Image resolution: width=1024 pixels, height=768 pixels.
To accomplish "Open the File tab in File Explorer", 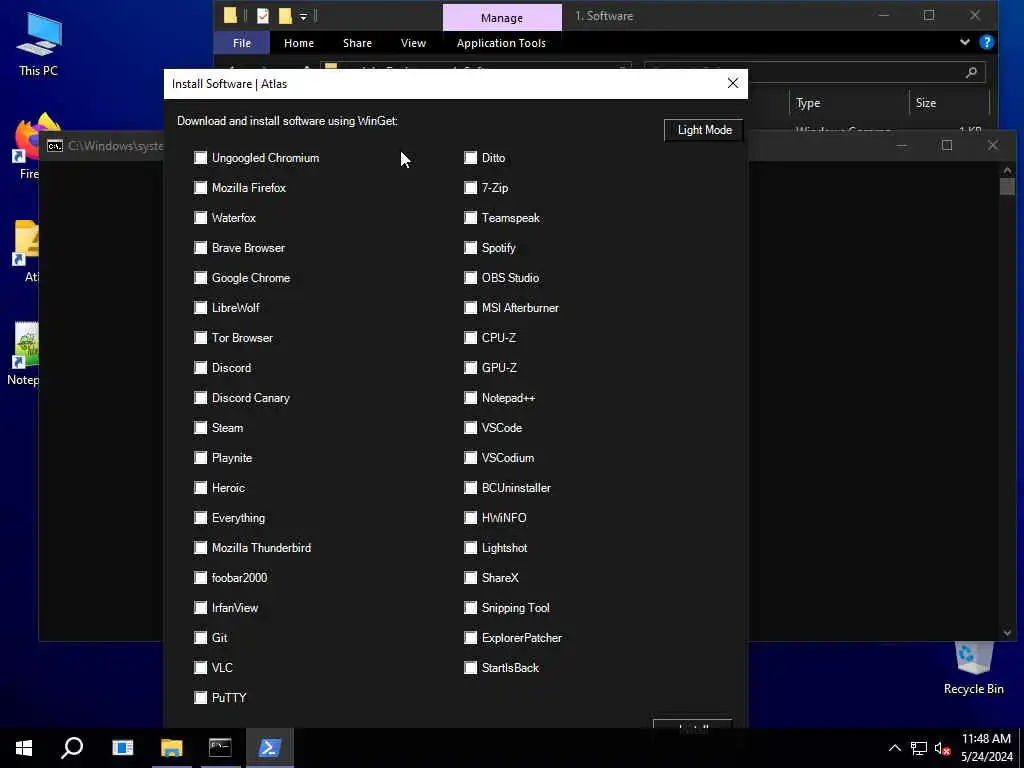I will 242,43.
